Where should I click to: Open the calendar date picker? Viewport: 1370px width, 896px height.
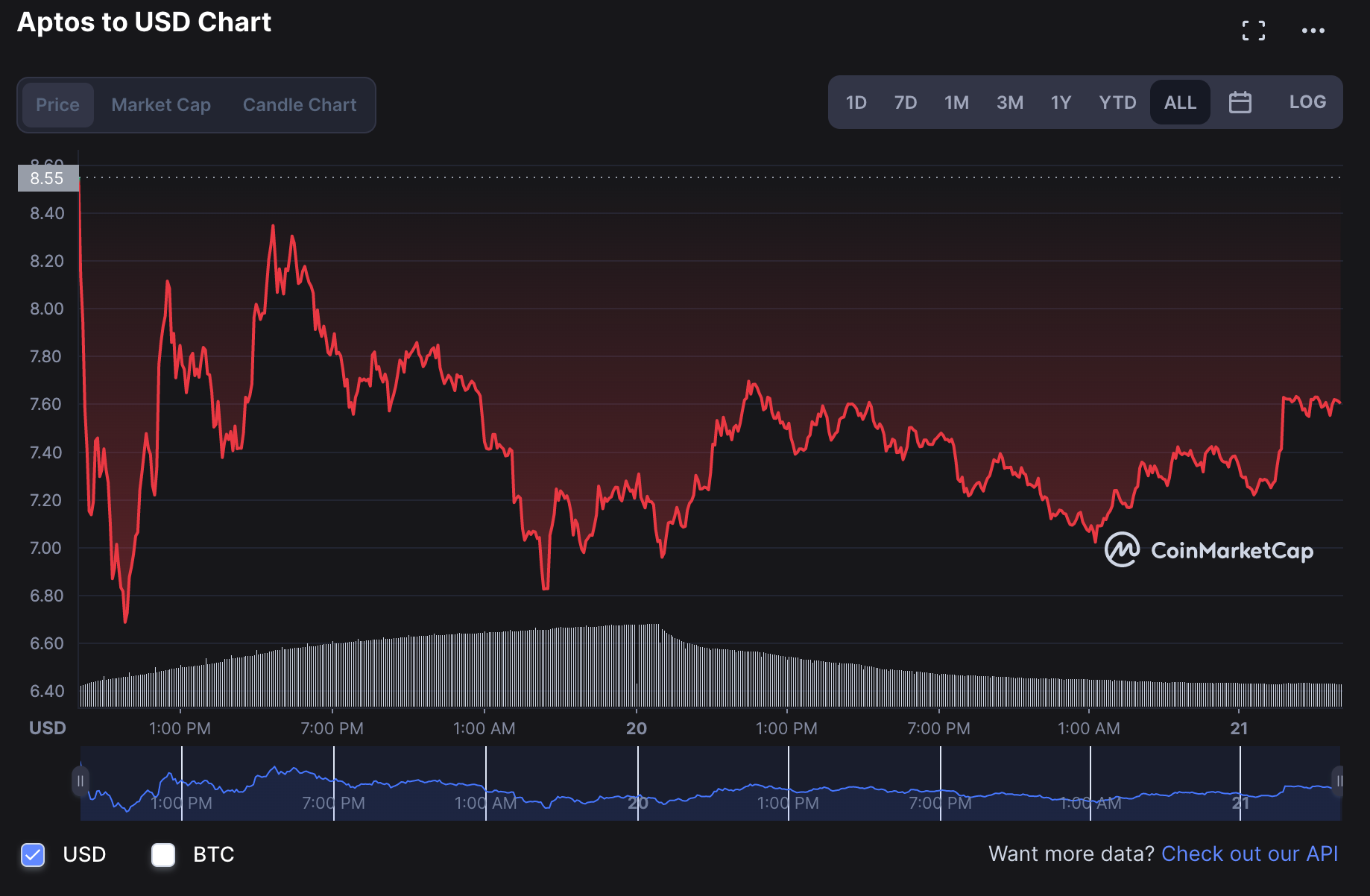(x=1240, y=102)
